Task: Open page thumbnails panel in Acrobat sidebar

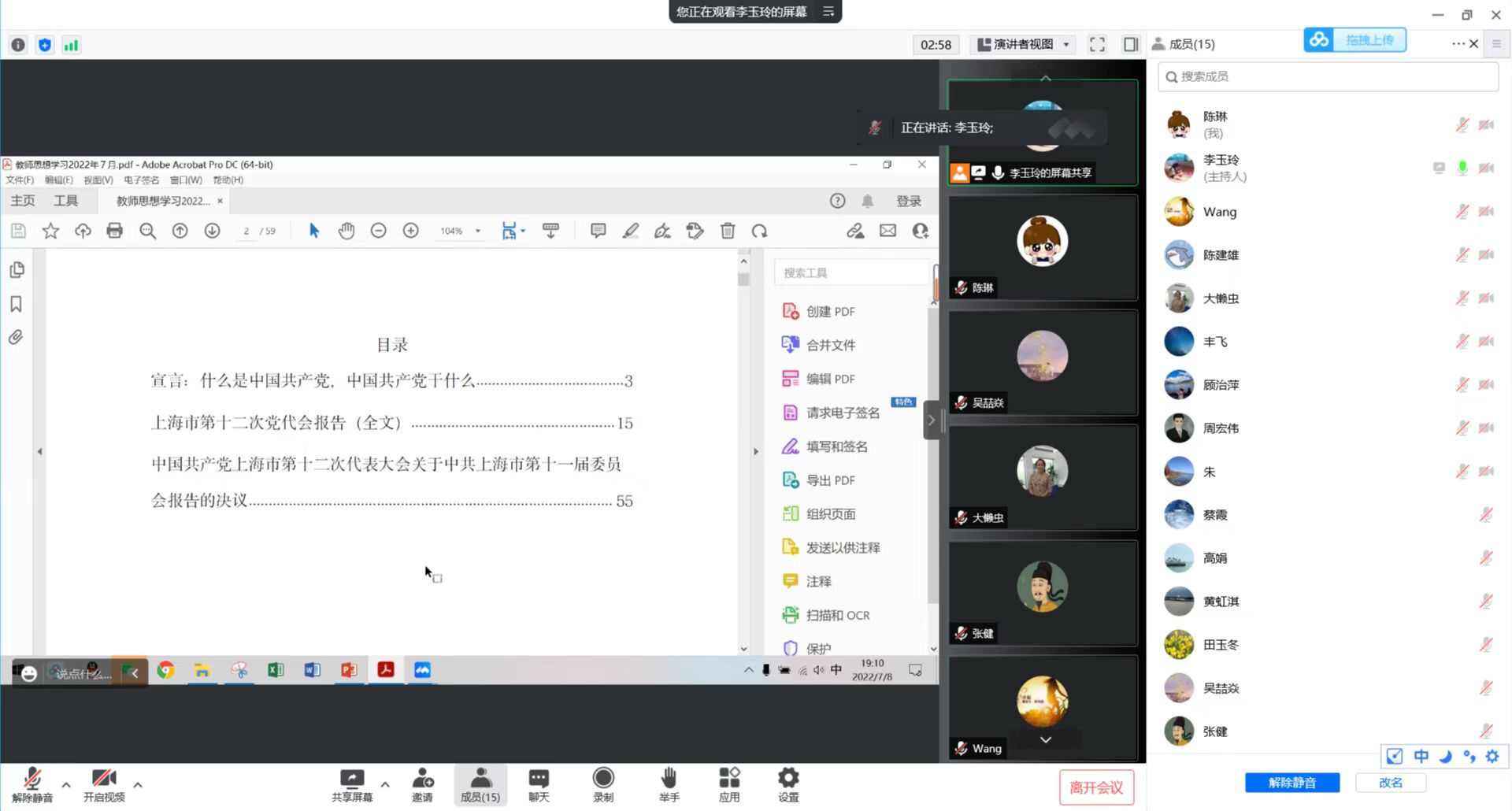Action: [x=17, y=270]
